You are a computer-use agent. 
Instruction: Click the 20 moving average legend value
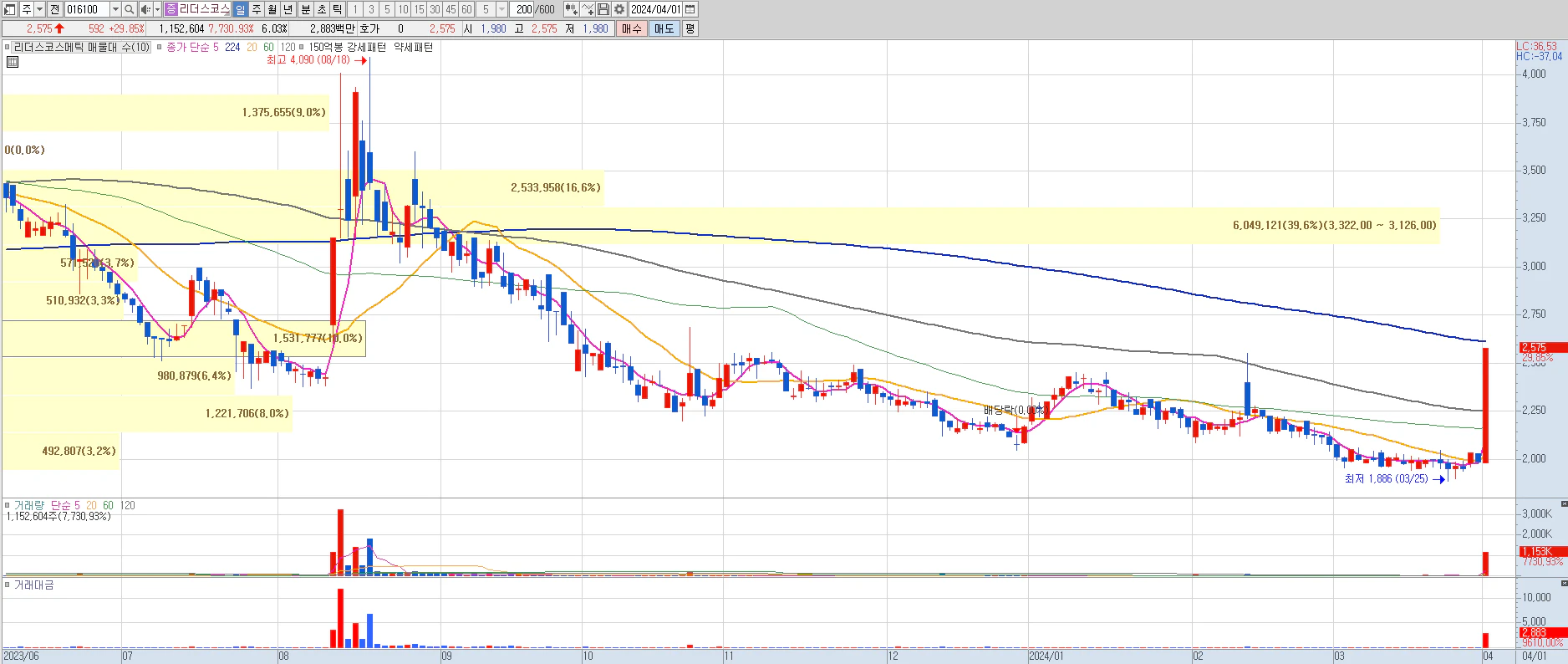click(x=252, y=48)
